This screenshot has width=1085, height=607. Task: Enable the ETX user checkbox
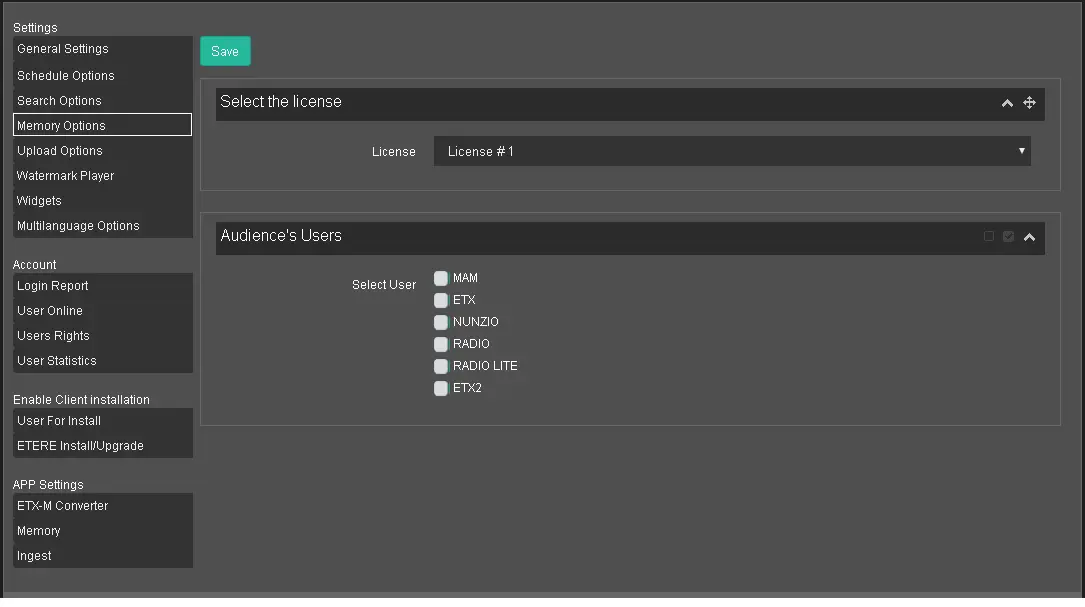441,300
